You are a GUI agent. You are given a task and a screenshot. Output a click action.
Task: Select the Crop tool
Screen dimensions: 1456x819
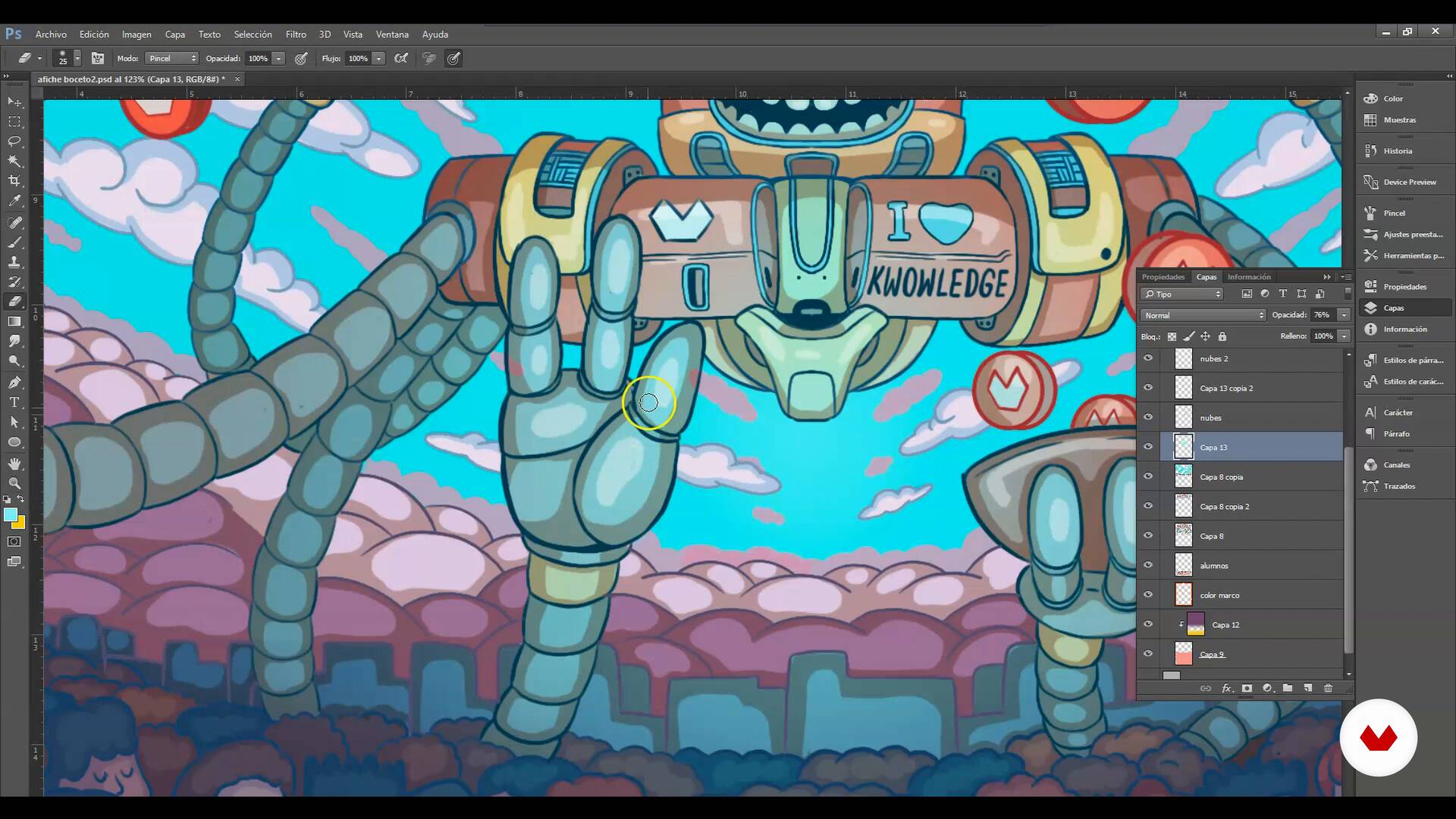pos(14,180)
